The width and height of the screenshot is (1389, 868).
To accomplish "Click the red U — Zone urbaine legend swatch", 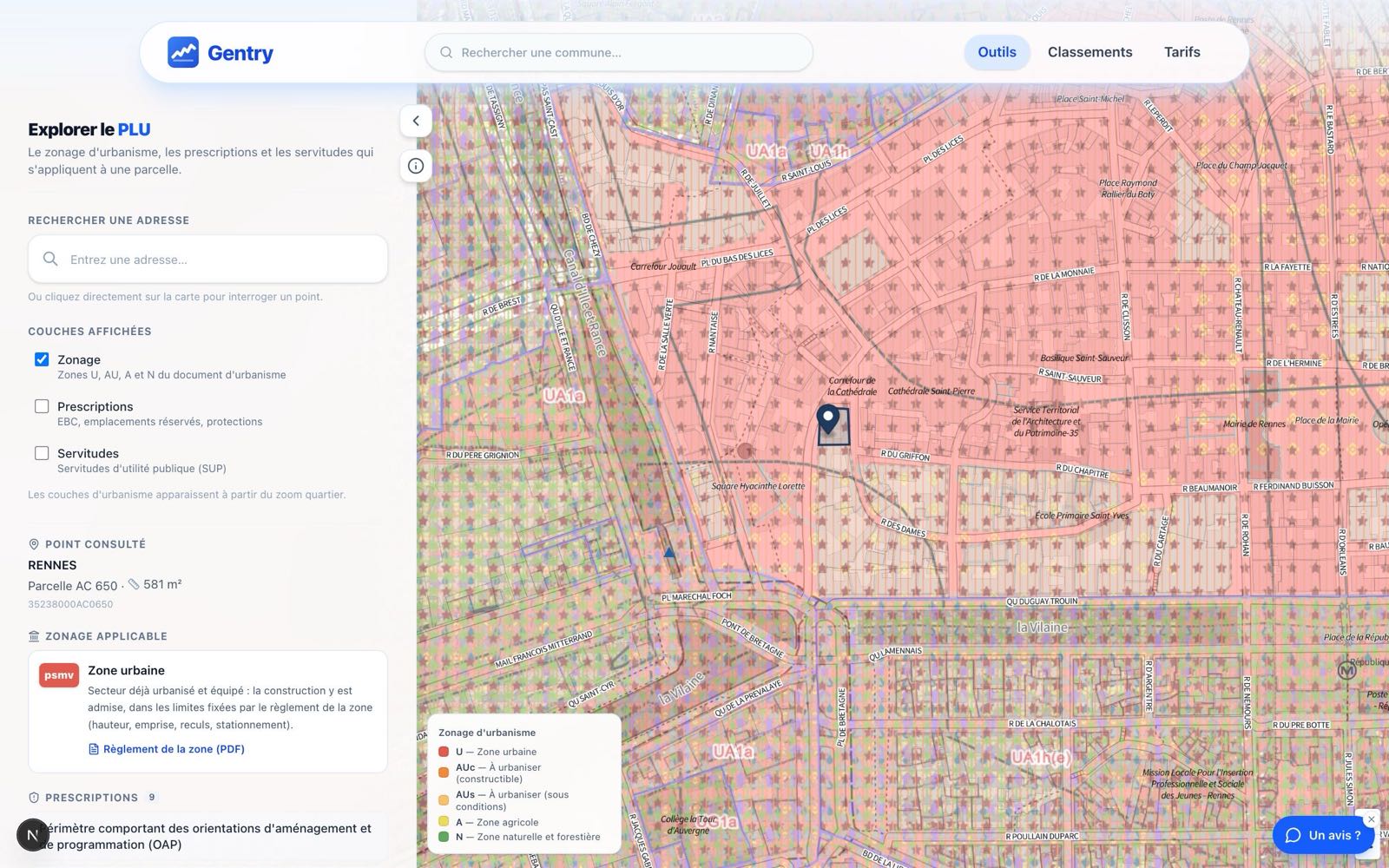I will [444, 752].
